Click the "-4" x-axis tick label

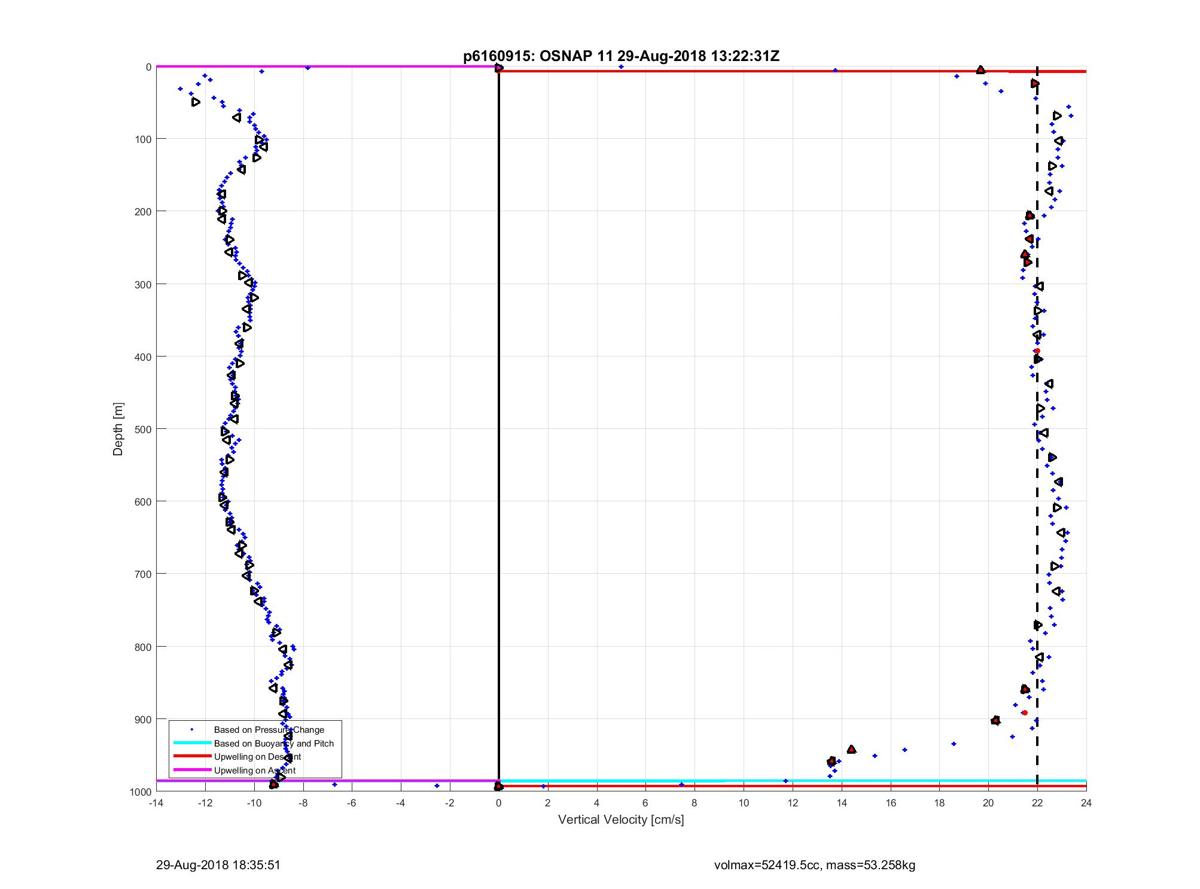coord(400,802)
